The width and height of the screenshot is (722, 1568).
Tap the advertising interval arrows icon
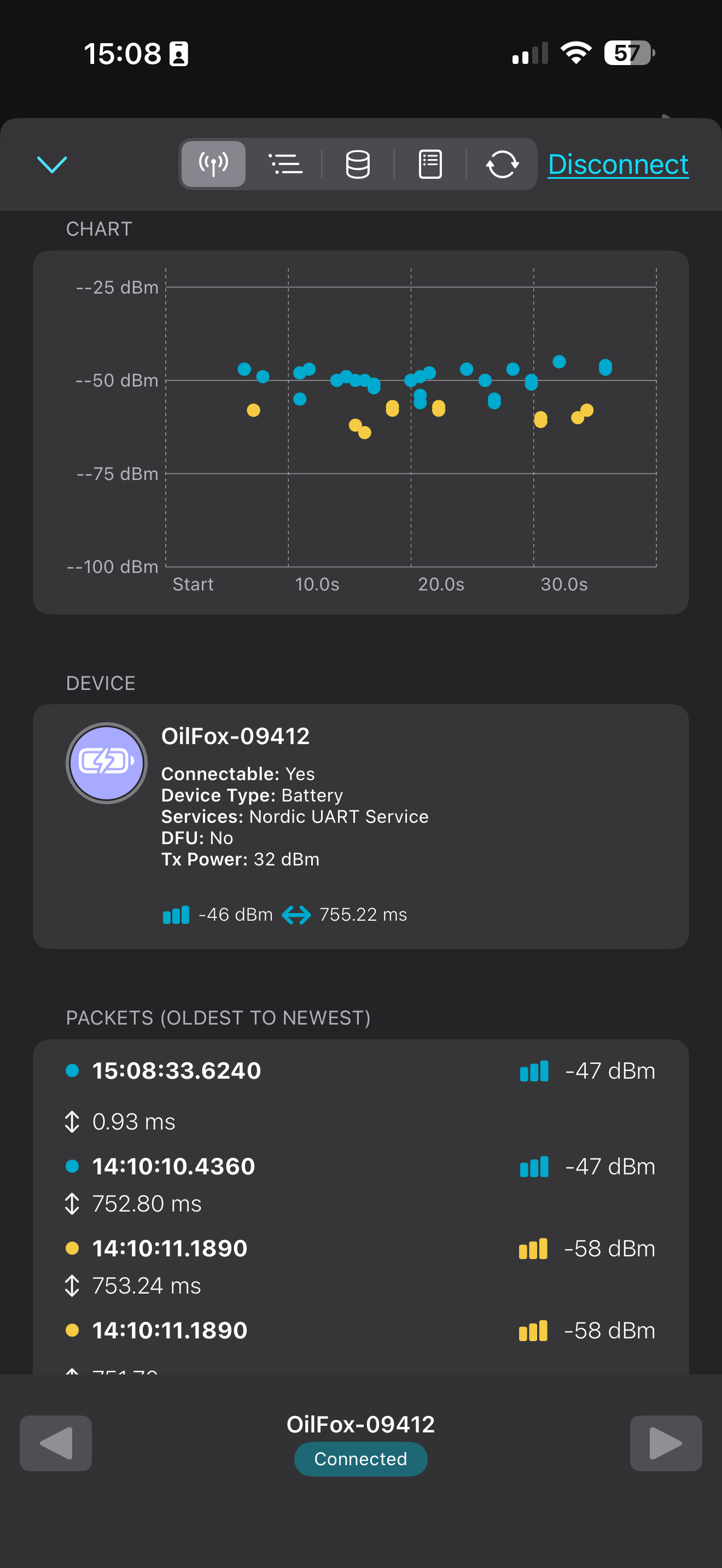pyautogui.click(x=296, y=915)
